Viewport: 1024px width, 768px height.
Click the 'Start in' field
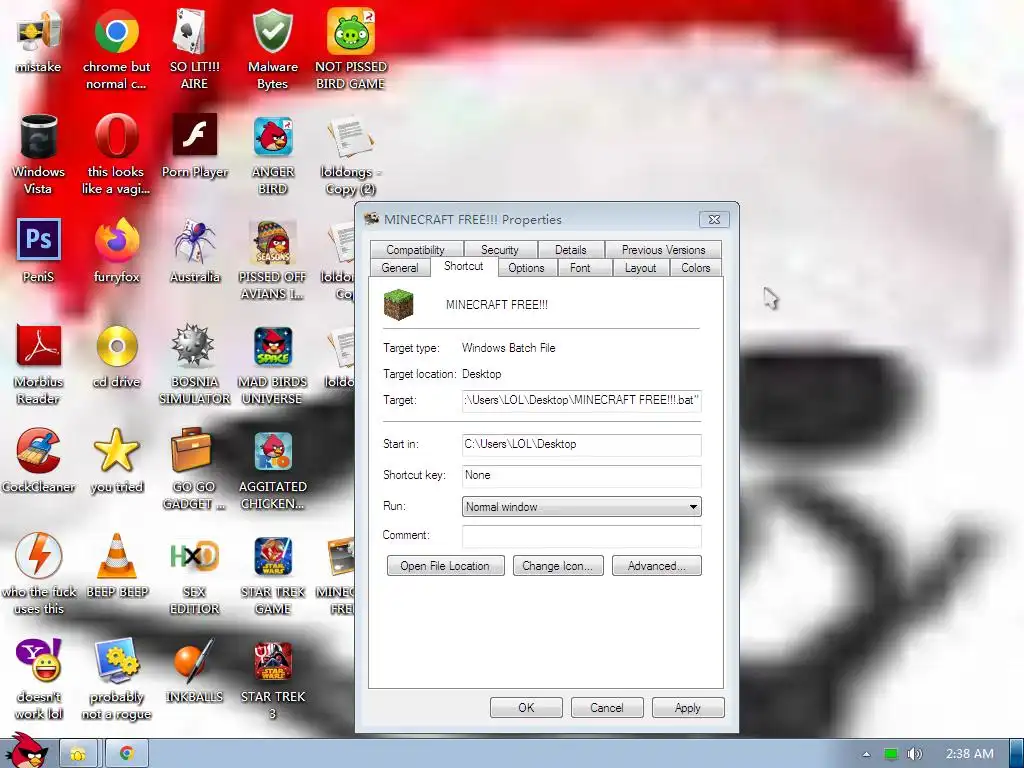coord(581,445)
